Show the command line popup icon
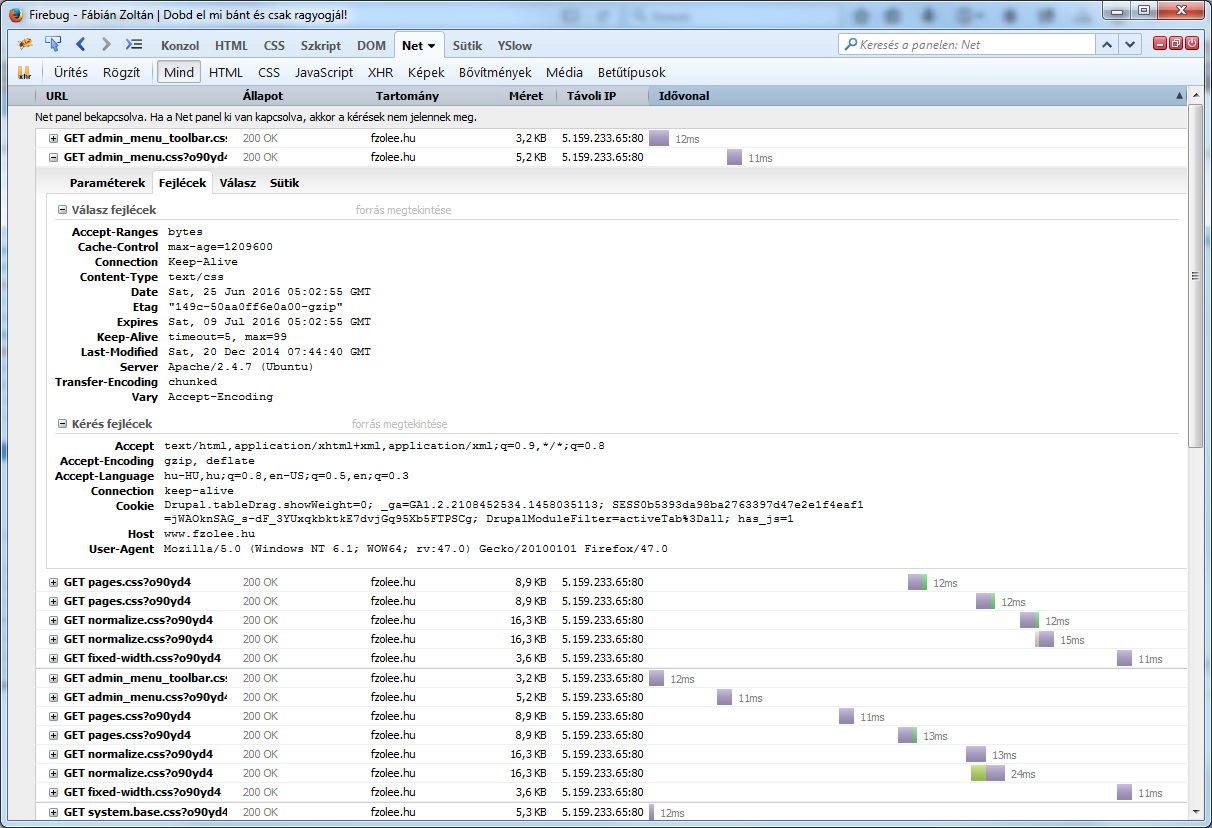Viewport: 1212px width, 828px height. point(133,45)
